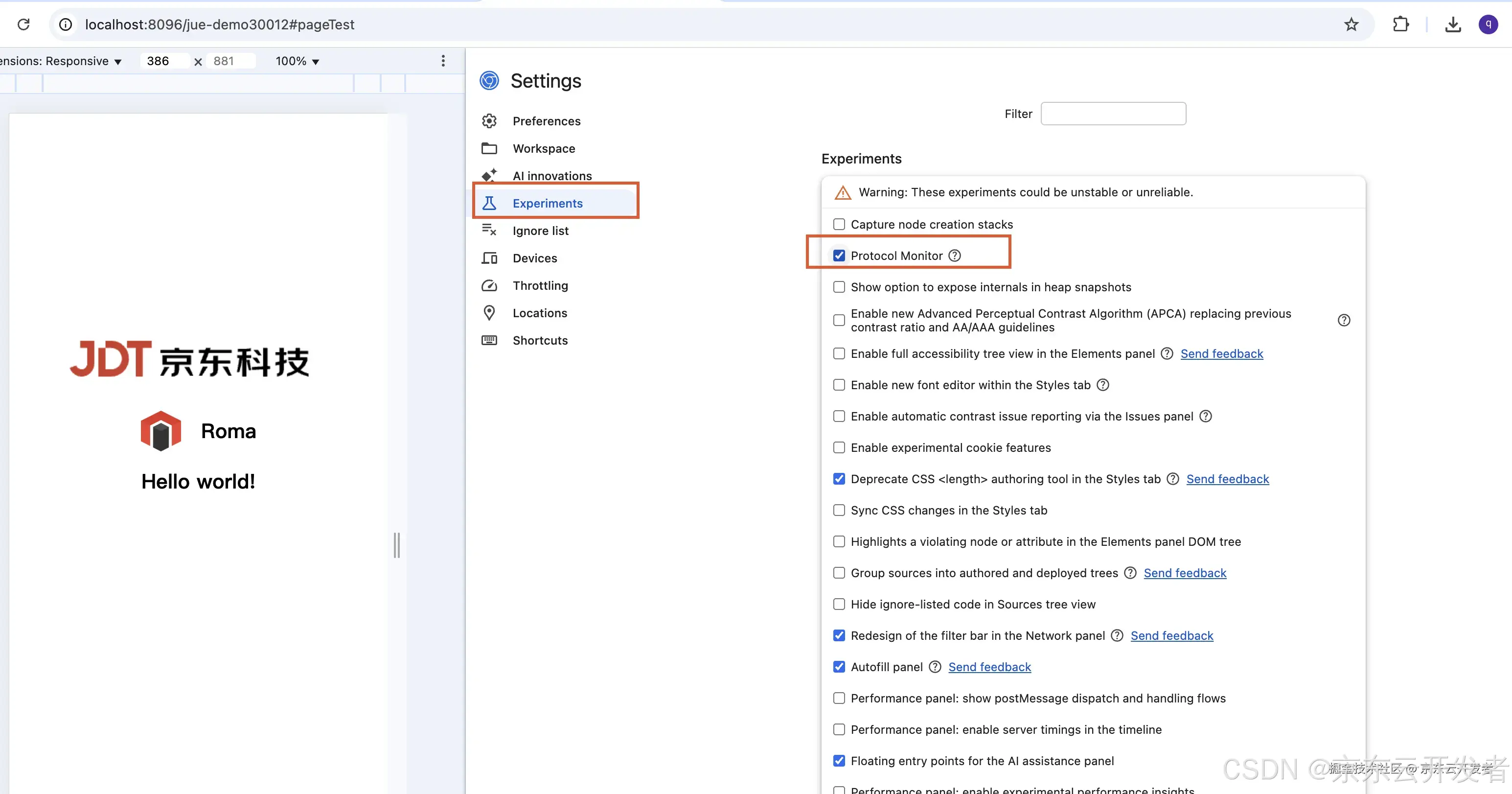This screenshot has height=794, width=1512.
Task: Enable Capture node creation stacks
Action: (x=839, y=224)
